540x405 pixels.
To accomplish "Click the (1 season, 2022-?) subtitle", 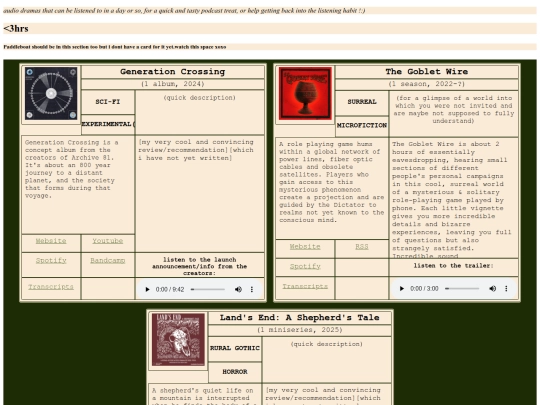I will 427,84.
